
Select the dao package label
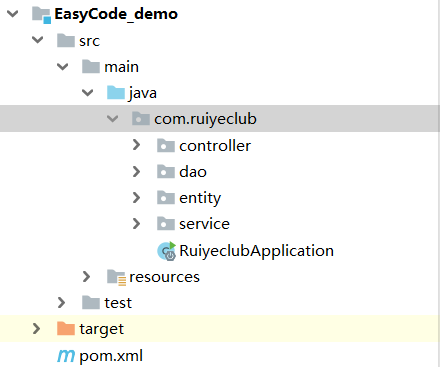click(x=193, y=172)
